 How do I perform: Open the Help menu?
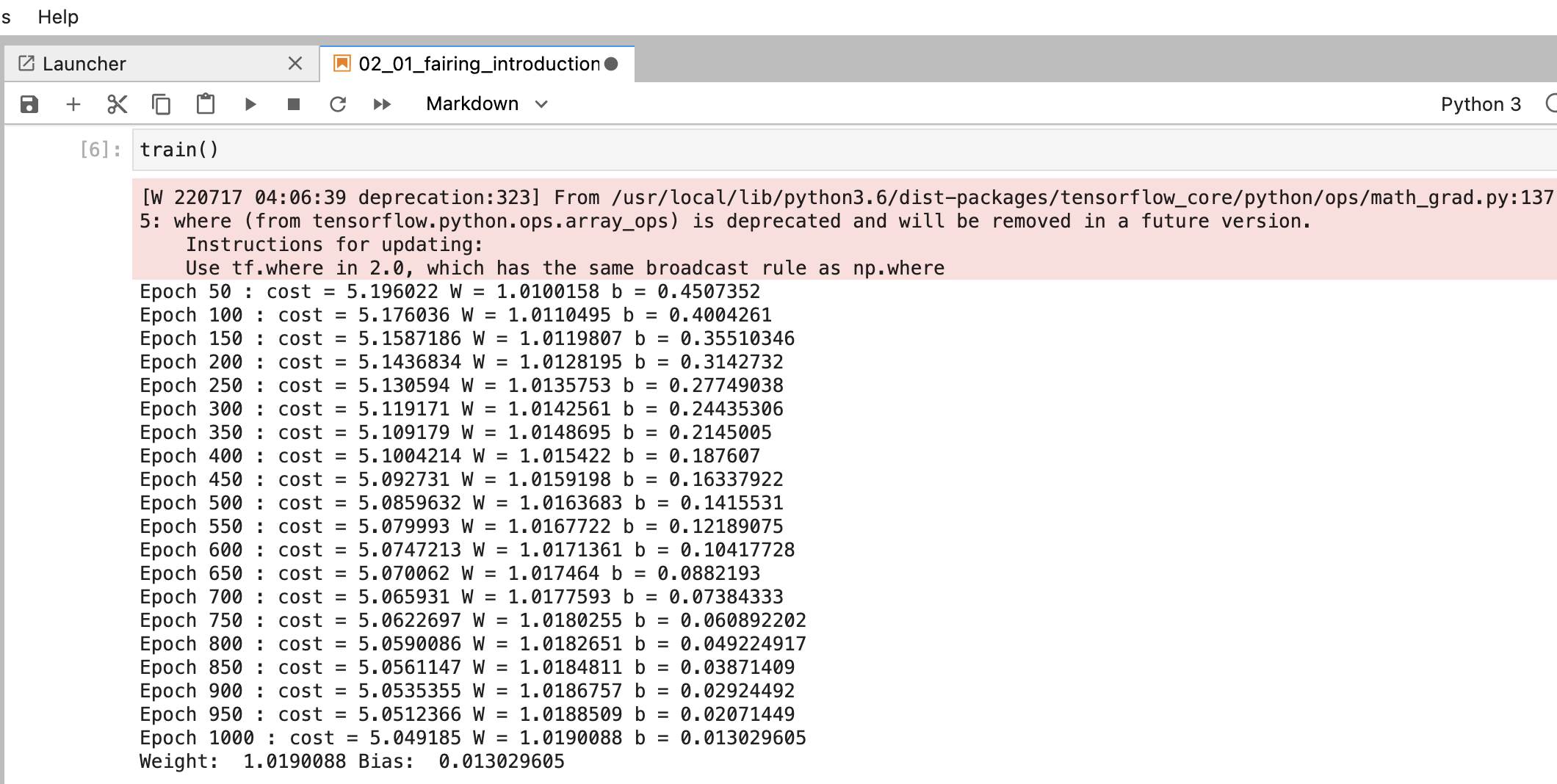click(x=58, y=17)
